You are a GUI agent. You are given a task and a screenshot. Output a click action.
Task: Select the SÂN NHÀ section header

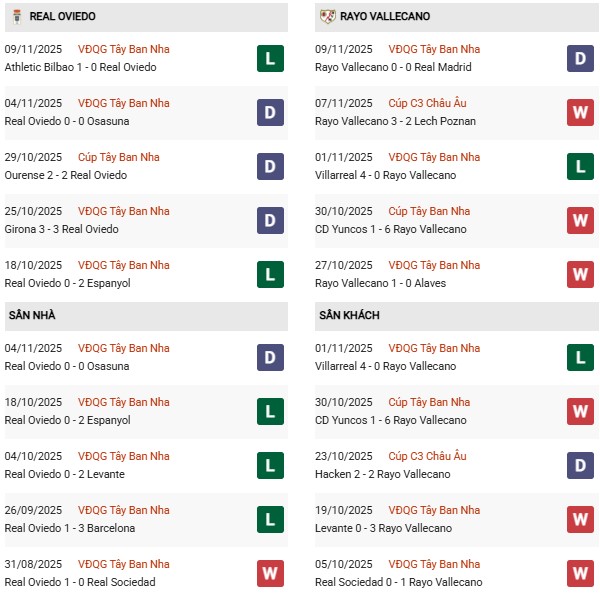[x=33, y=315]
